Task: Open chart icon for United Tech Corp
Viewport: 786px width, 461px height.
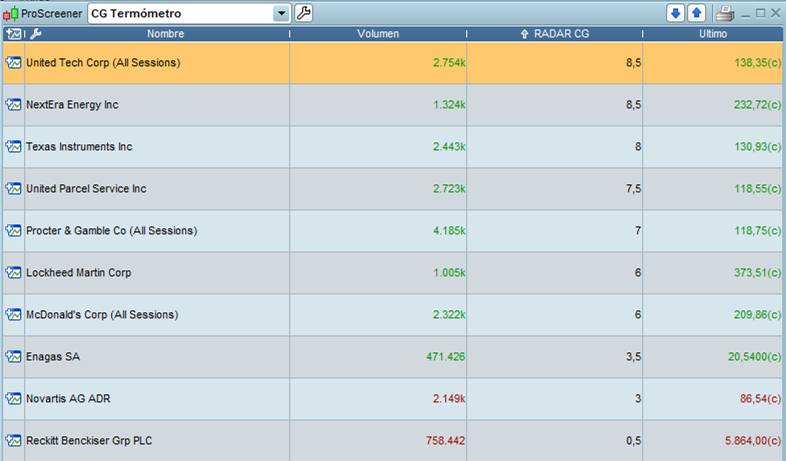Action: 14,63
